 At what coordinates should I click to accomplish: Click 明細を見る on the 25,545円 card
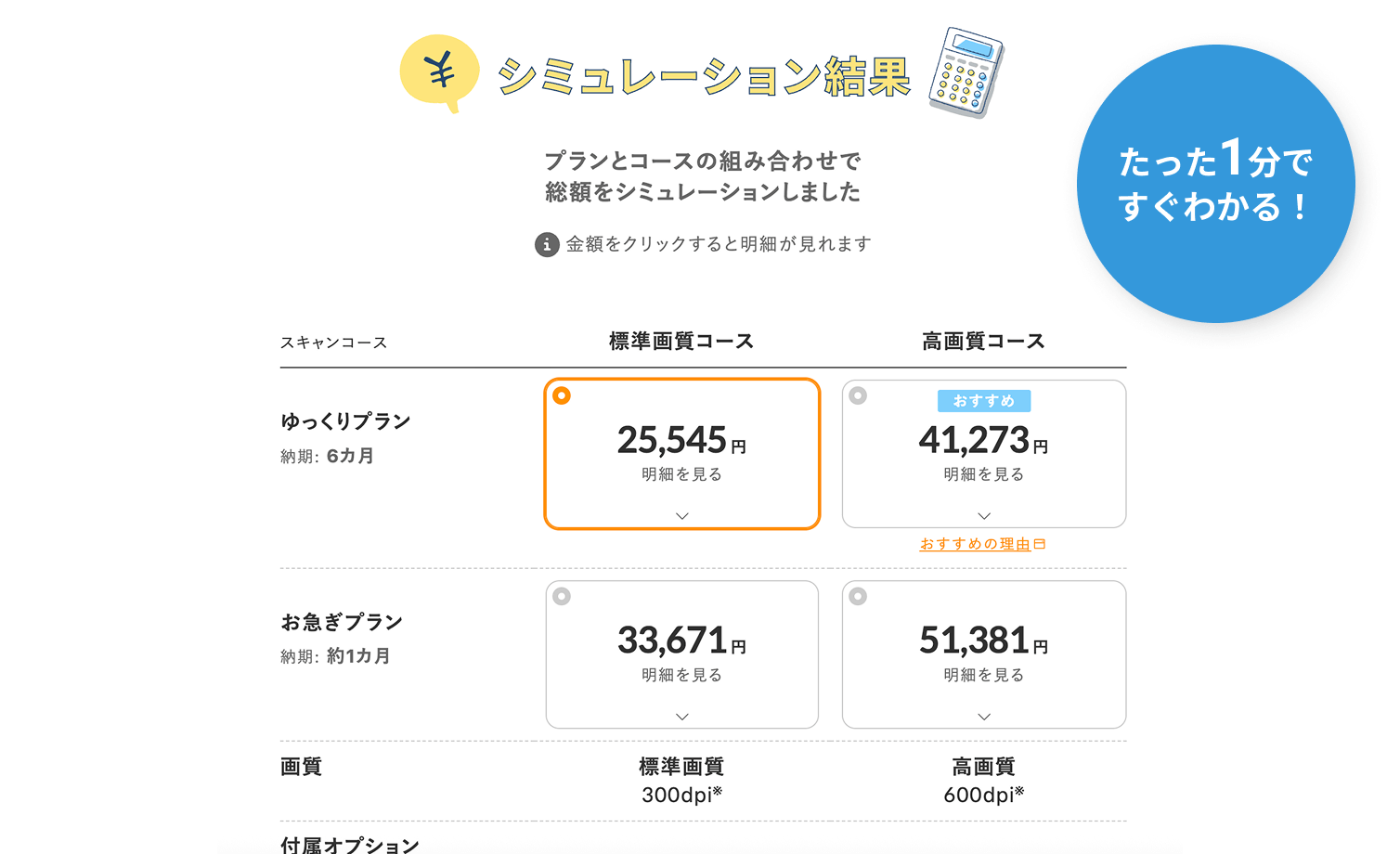point(681,473)
